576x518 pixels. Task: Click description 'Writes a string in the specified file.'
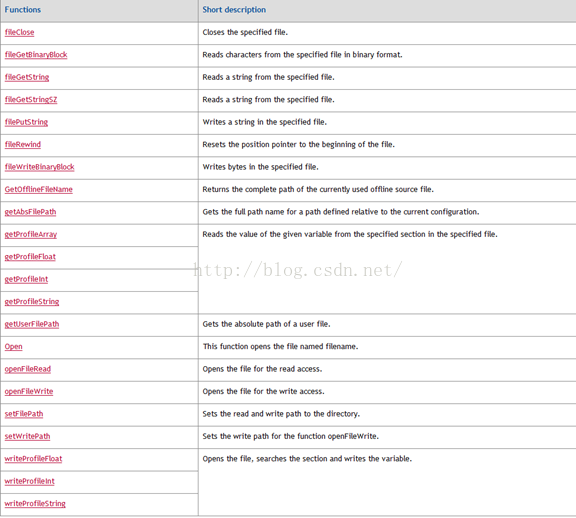pos(264,122)
